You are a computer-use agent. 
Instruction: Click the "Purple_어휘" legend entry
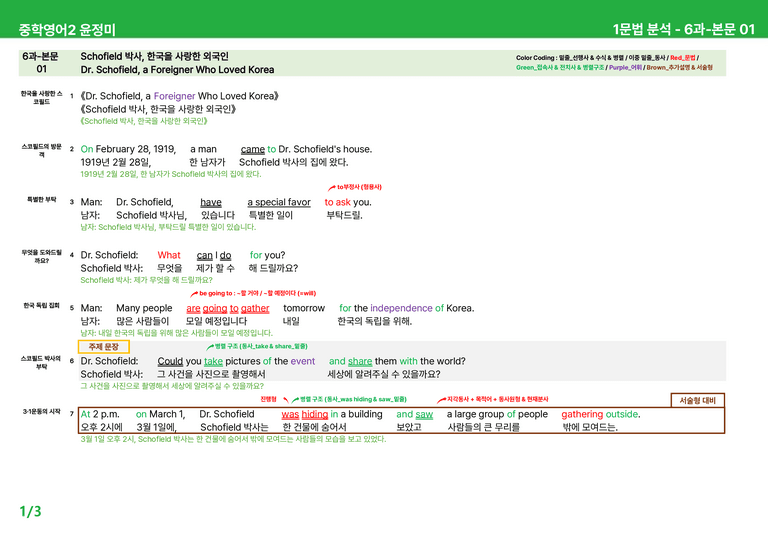point(625,68)
